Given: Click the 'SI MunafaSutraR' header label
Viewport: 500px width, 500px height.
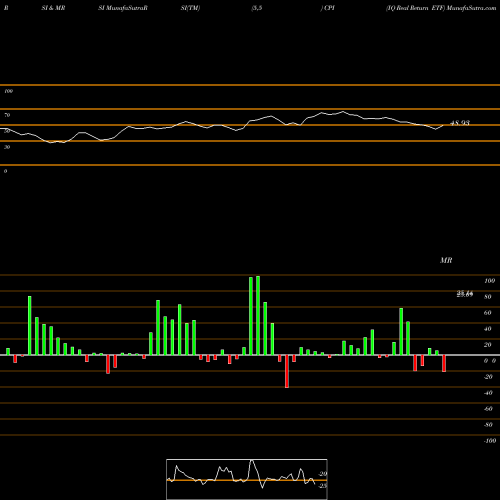Looking at the screenshot, I should click(123, 8).
